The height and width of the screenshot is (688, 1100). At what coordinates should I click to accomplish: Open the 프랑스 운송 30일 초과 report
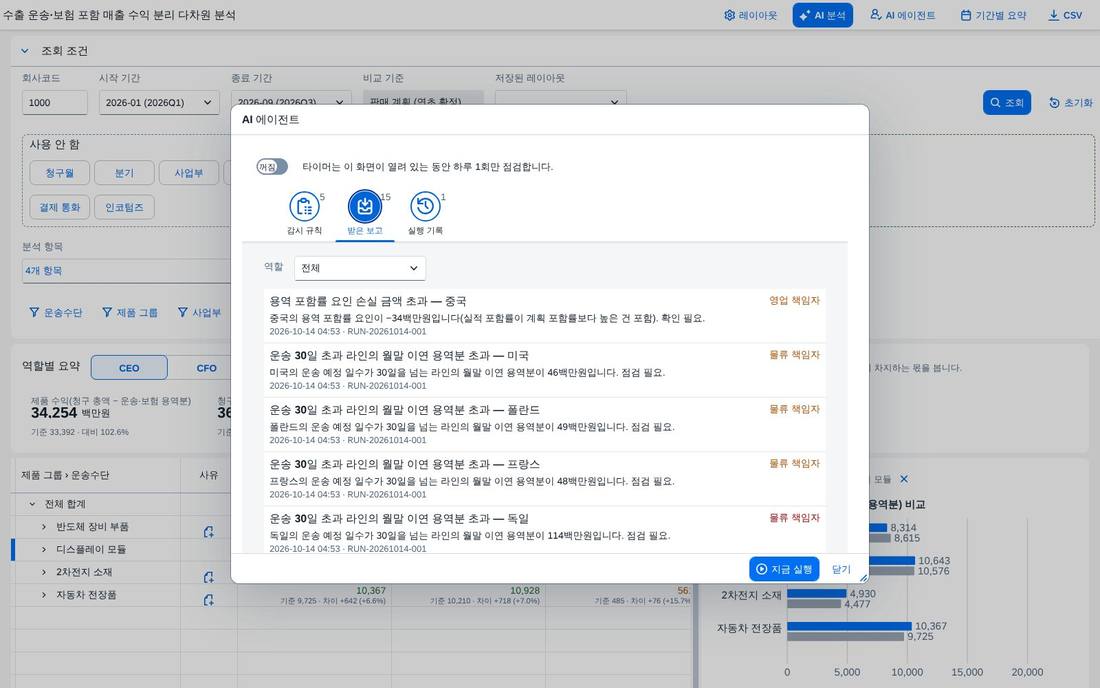tap(544, 478)
